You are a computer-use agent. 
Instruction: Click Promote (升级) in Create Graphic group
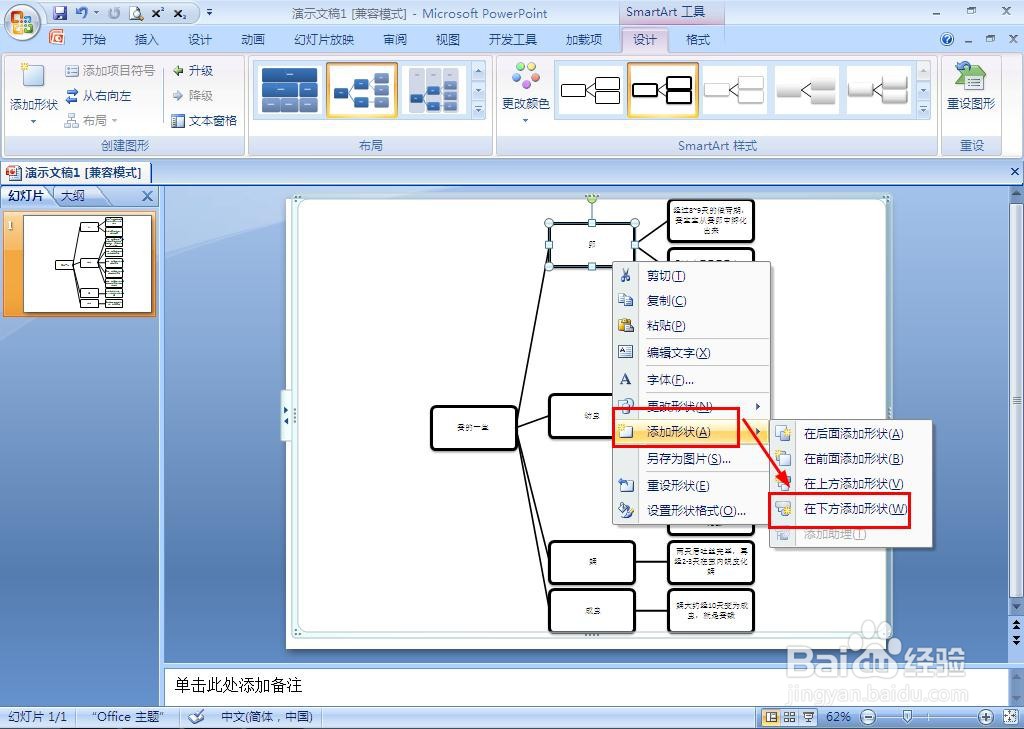(193, 71)
